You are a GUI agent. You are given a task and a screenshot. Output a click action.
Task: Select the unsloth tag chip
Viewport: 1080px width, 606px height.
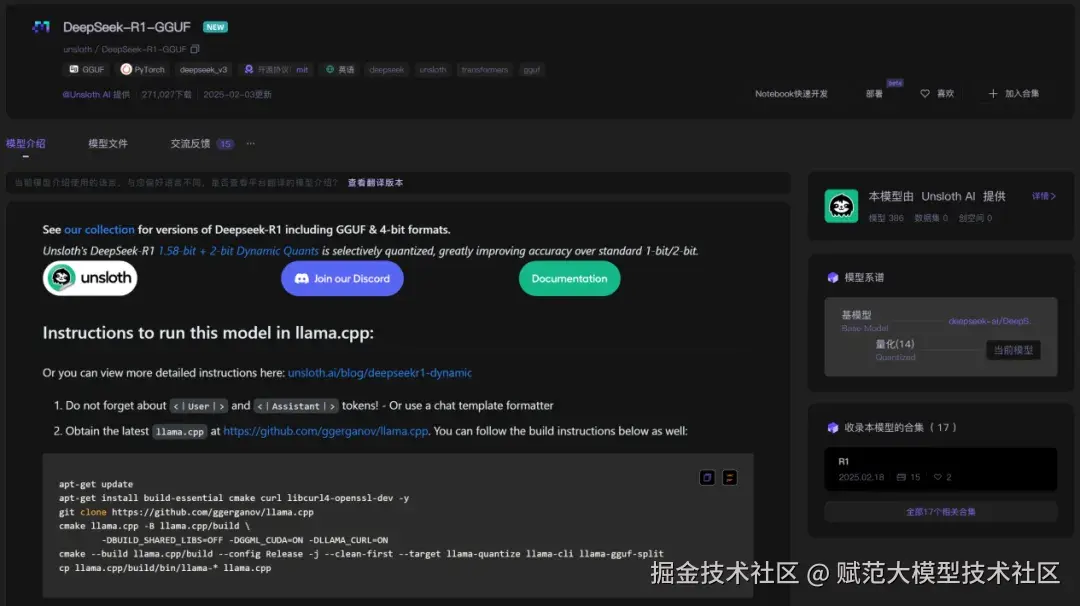tap(433, 70)
